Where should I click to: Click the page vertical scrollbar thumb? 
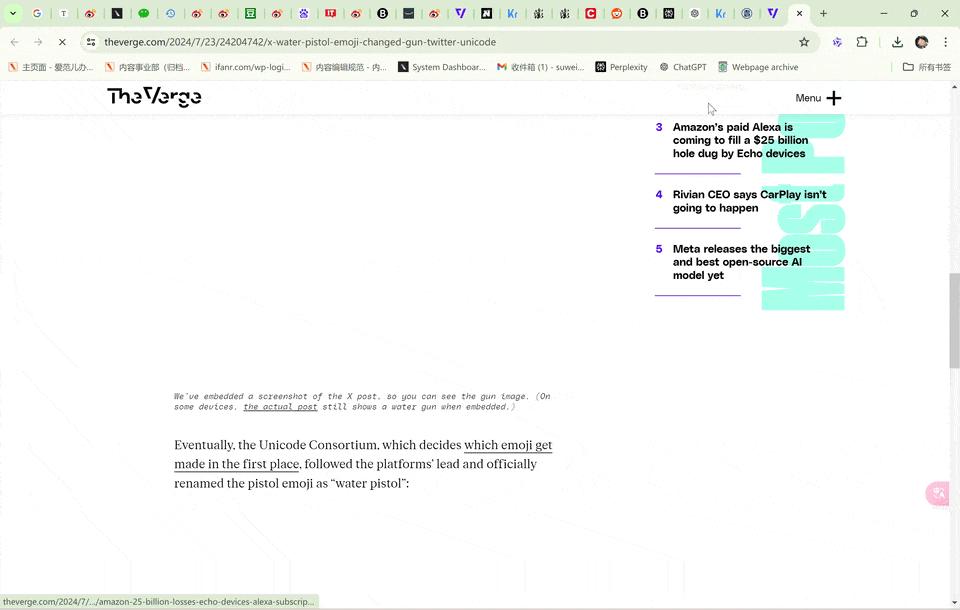954,321
